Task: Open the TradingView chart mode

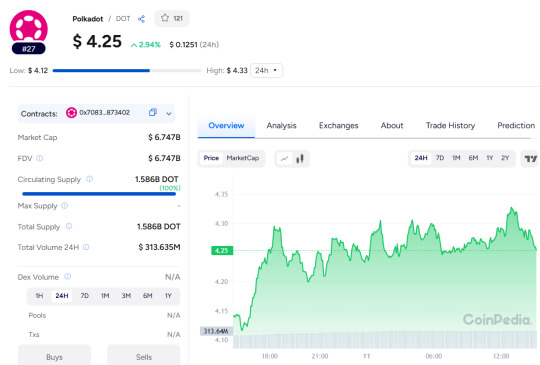Action: pos(530,159)
